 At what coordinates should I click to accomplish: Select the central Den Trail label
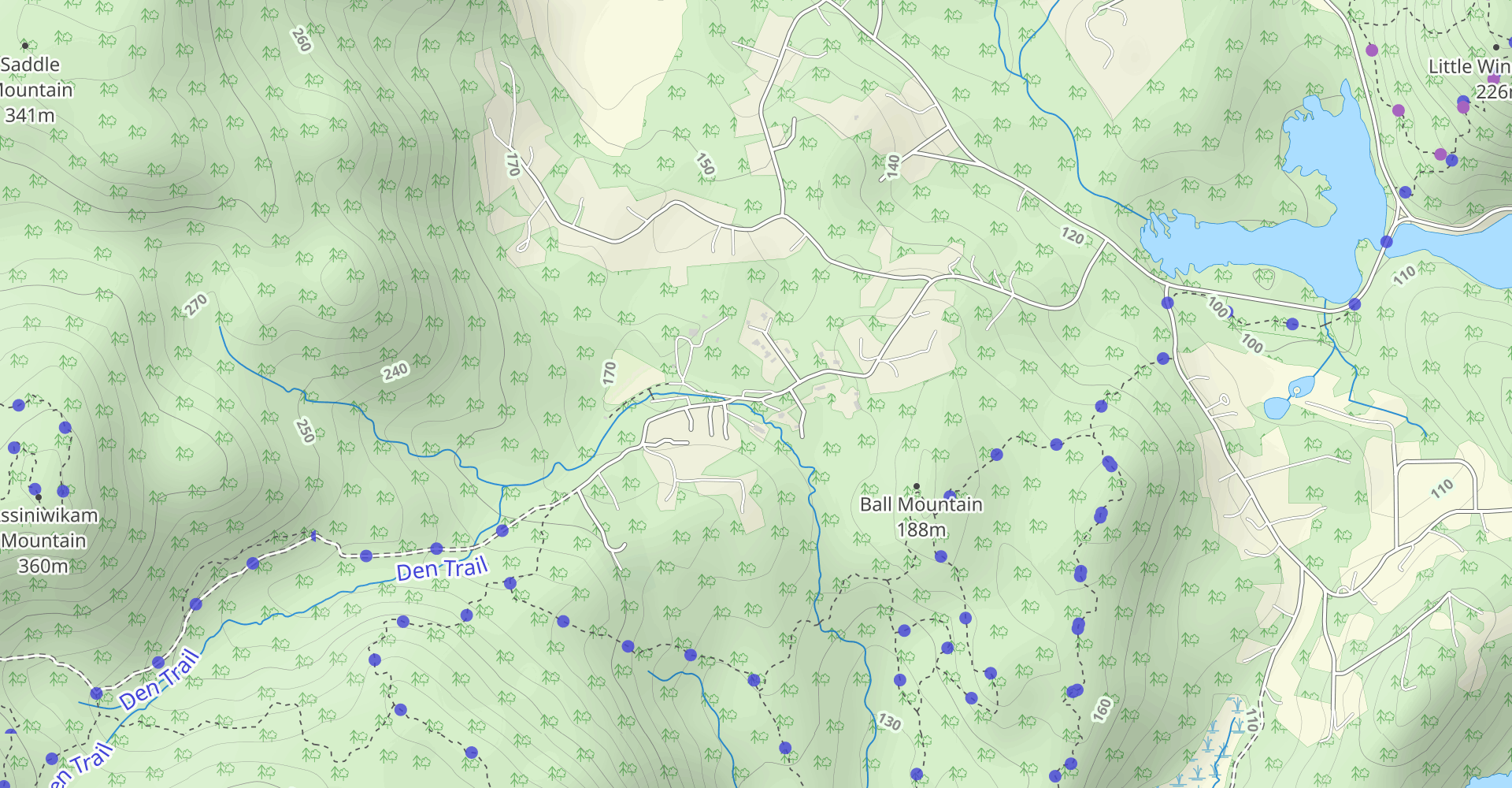pos(442,568)
